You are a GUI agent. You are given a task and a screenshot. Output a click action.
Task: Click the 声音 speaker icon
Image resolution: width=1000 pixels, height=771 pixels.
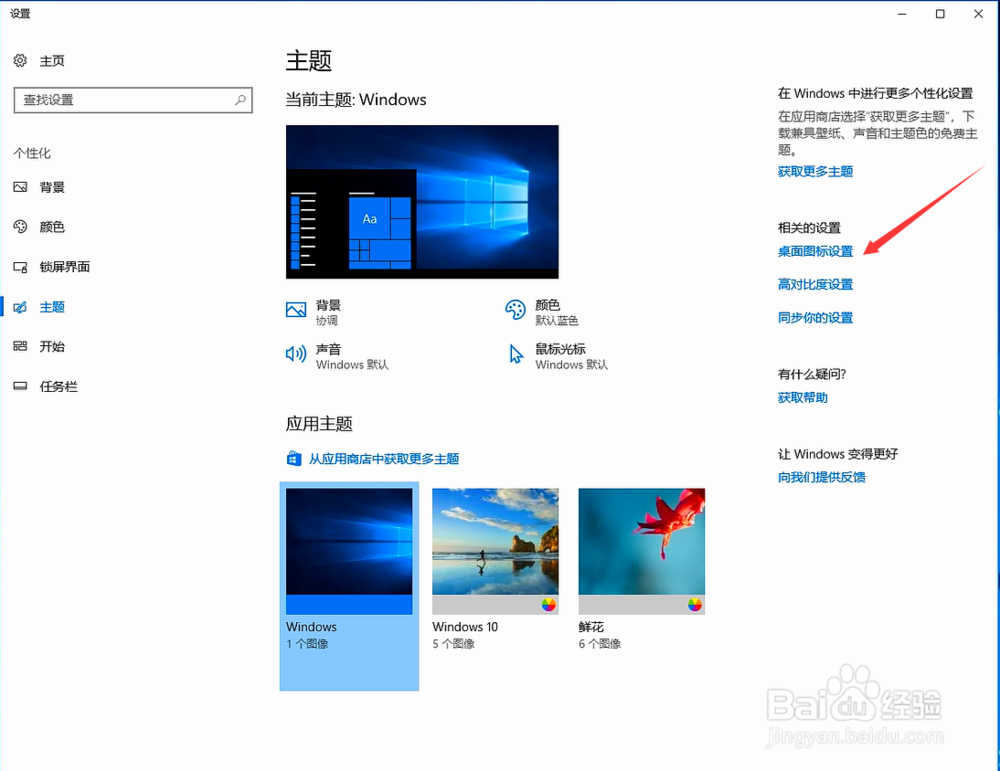tap(296, 354)
